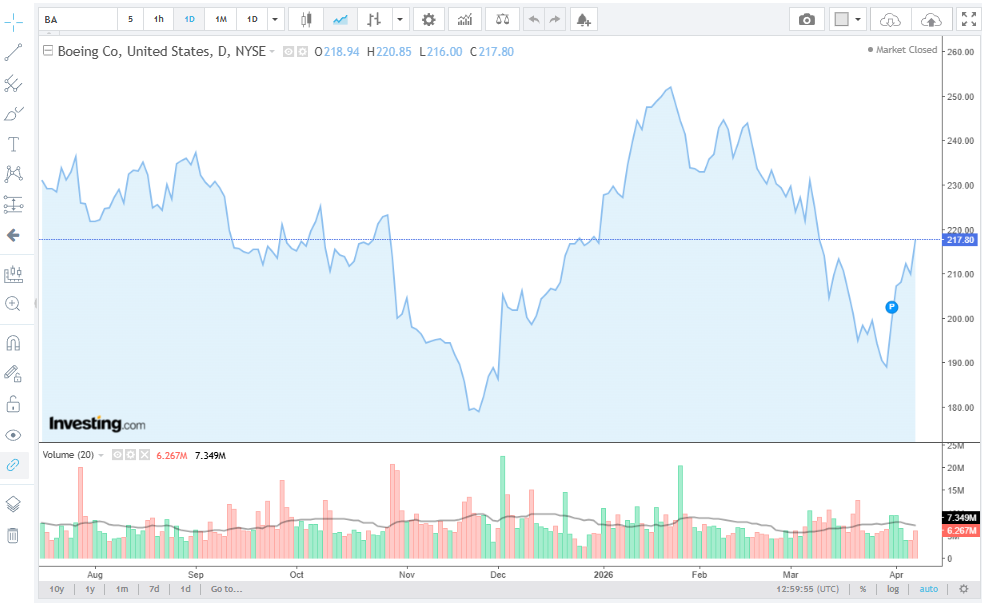Load chart layout from cloud
This screenshot has height=604, width=982.
[890, 19]
